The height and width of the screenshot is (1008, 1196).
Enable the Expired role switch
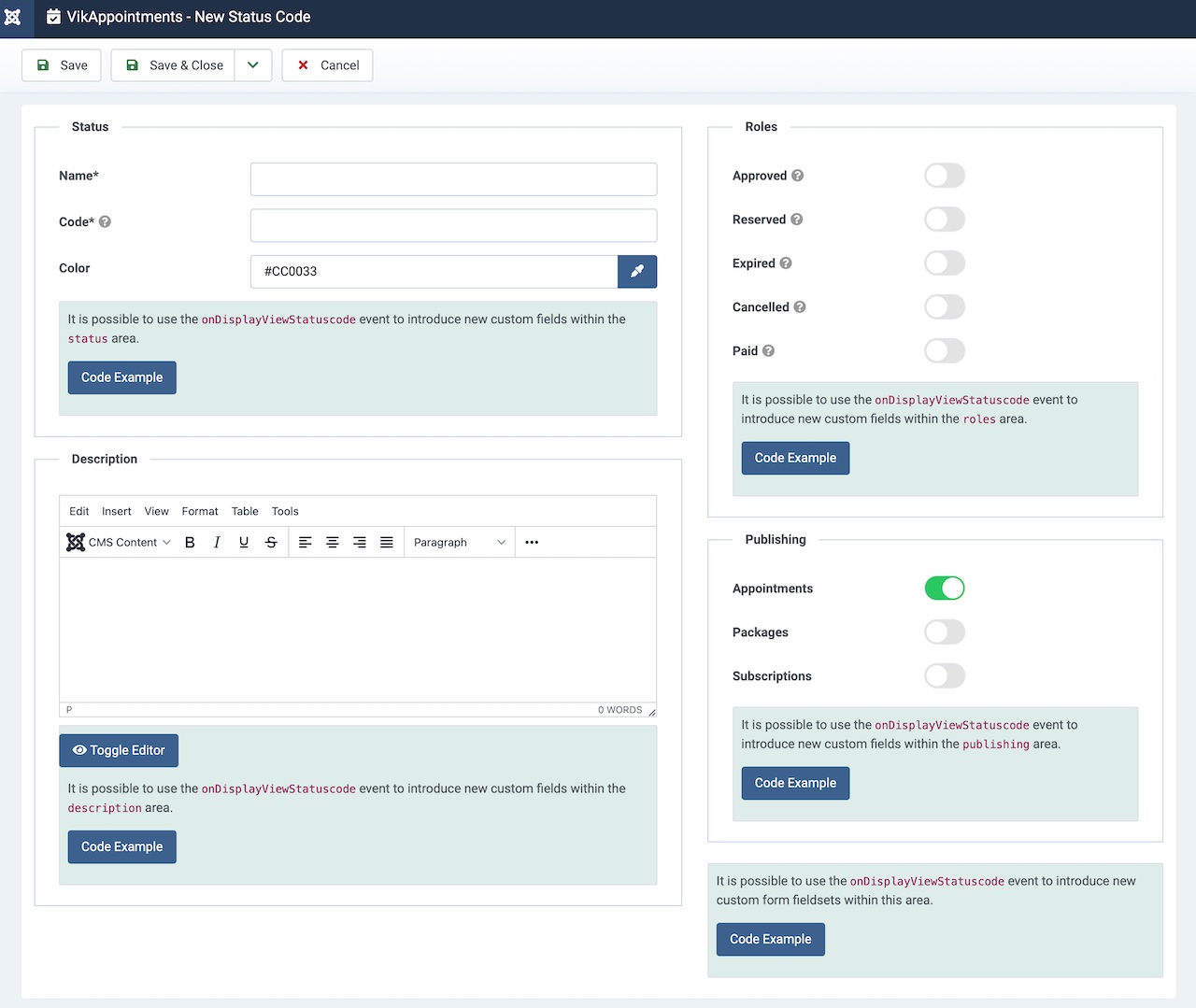(x=945, y=263)
